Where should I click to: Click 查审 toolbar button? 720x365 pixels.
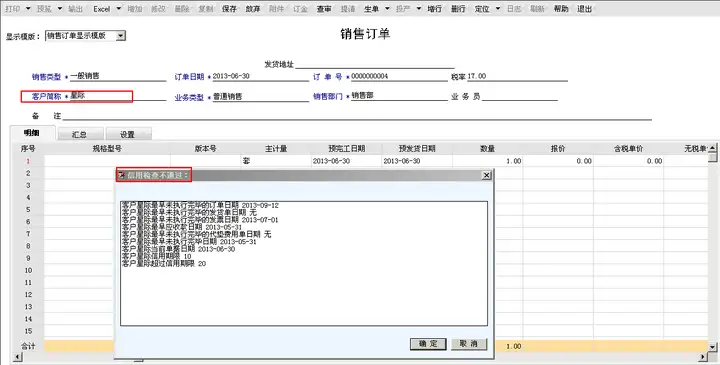[324, 9]
